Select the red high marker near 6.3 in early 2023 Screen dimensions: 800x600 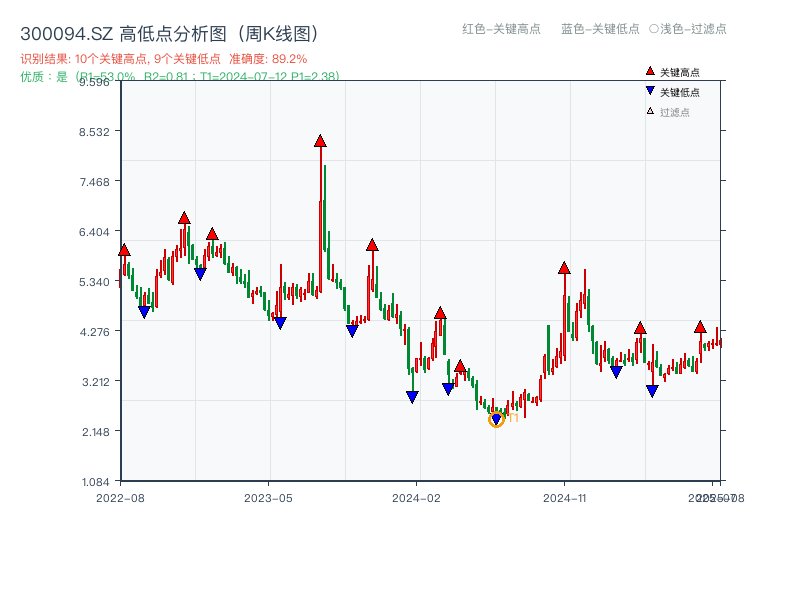point(212,234)
